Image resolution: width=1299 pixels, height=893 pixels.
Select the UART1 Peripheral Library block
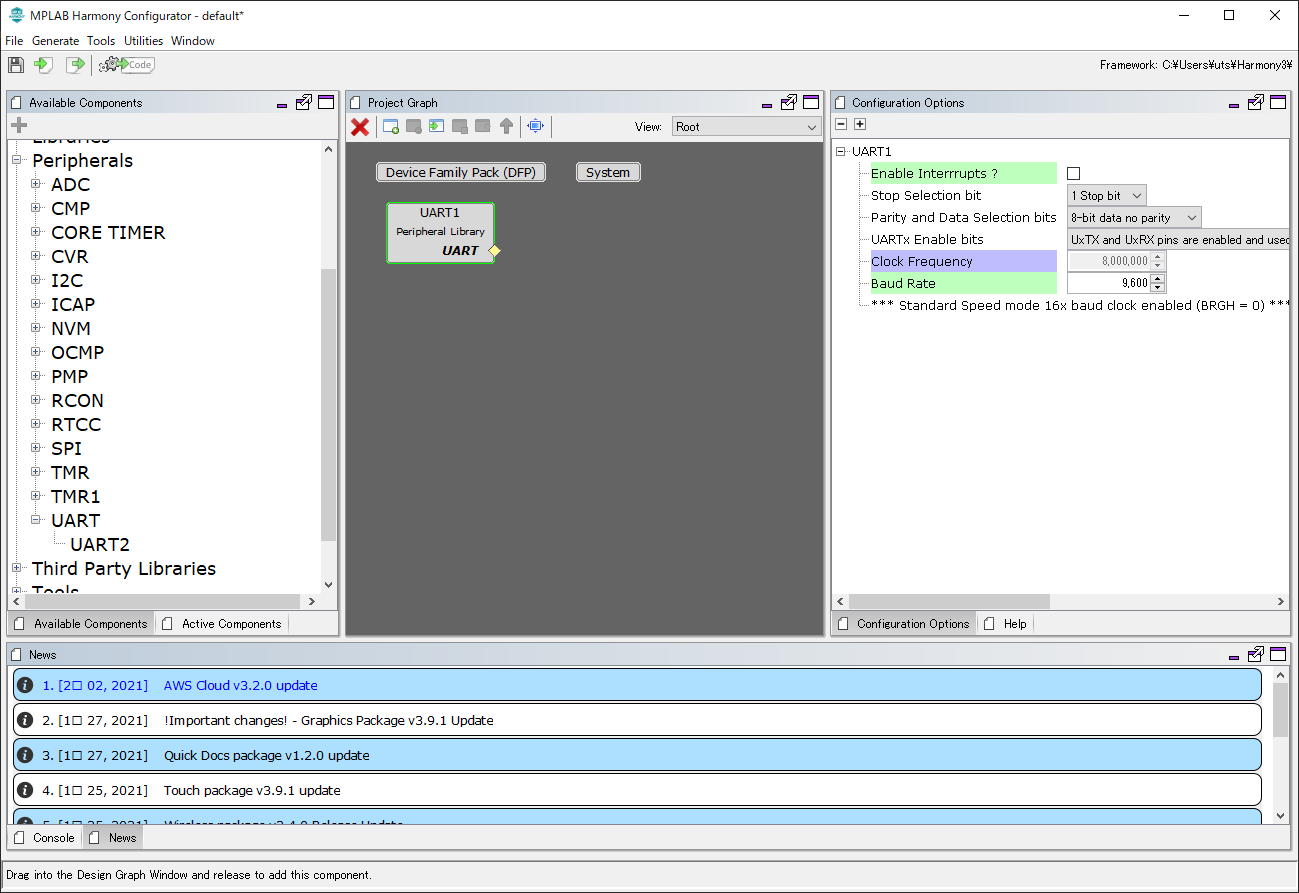click(440, 232)
